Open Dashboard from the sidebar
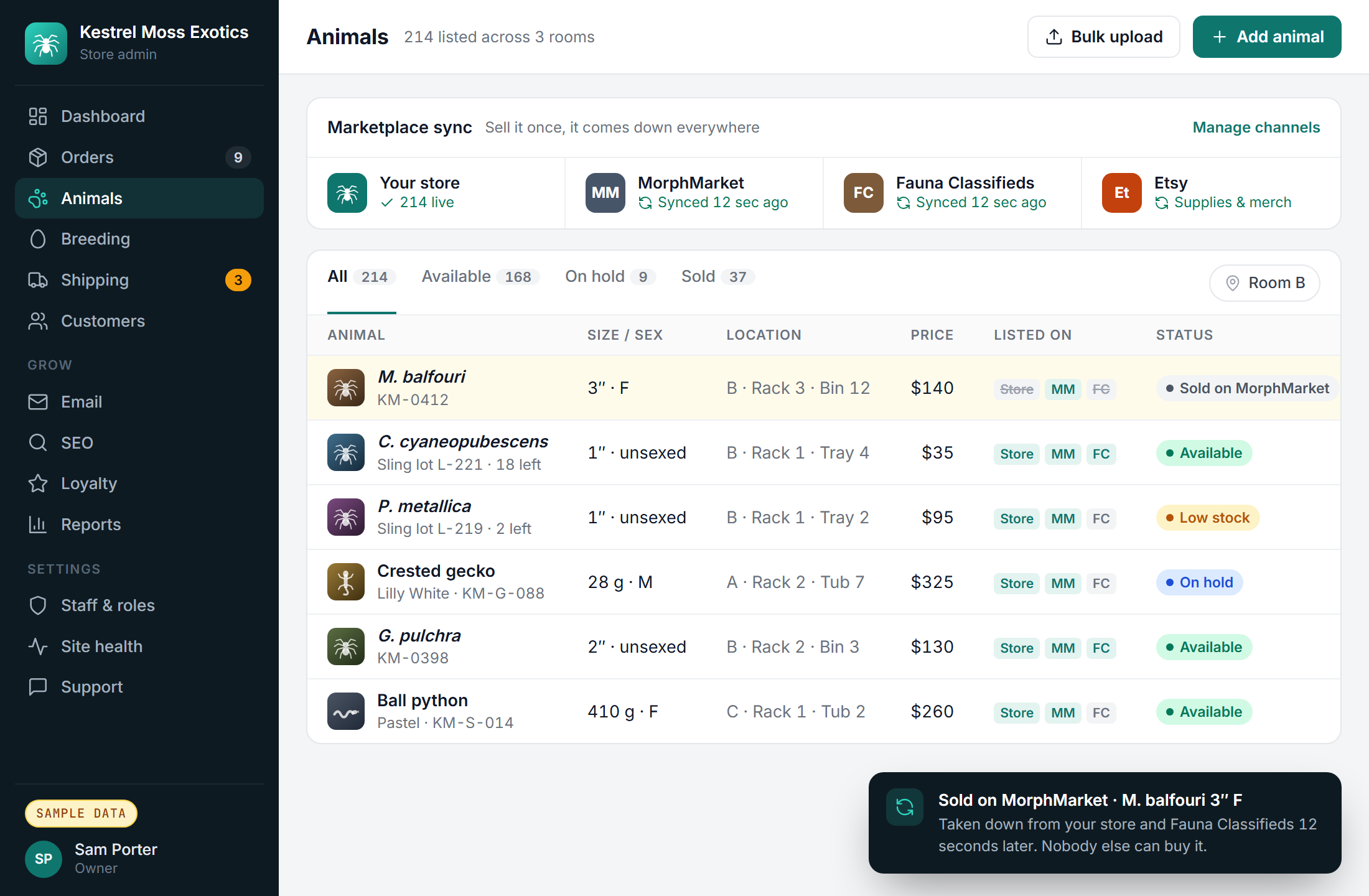This screenshot has width=1369, height=896. (x=139, y=116)
